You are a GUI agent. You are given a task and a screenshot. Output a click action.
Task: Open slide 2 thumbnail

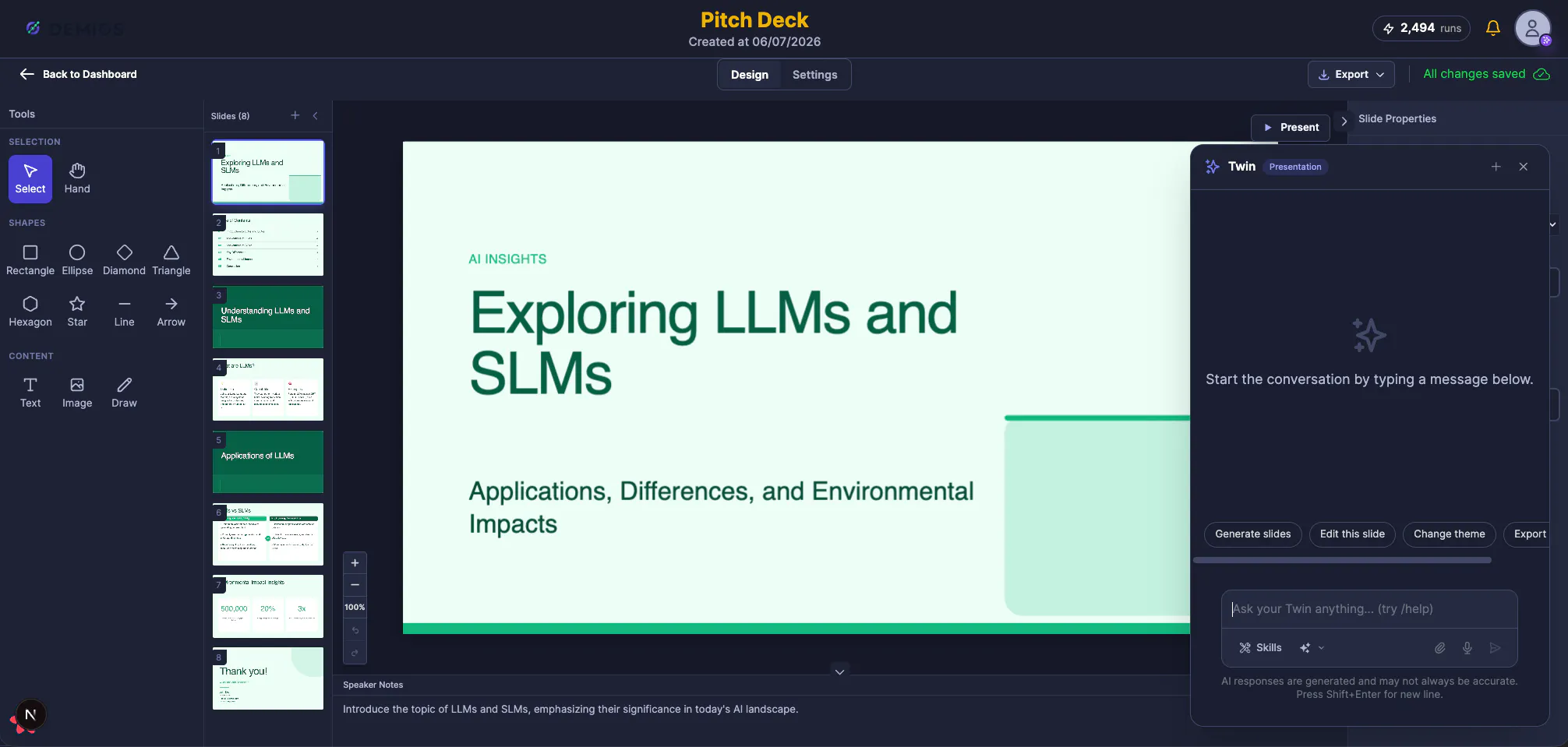pyautogui.click(x=268, y=245)
